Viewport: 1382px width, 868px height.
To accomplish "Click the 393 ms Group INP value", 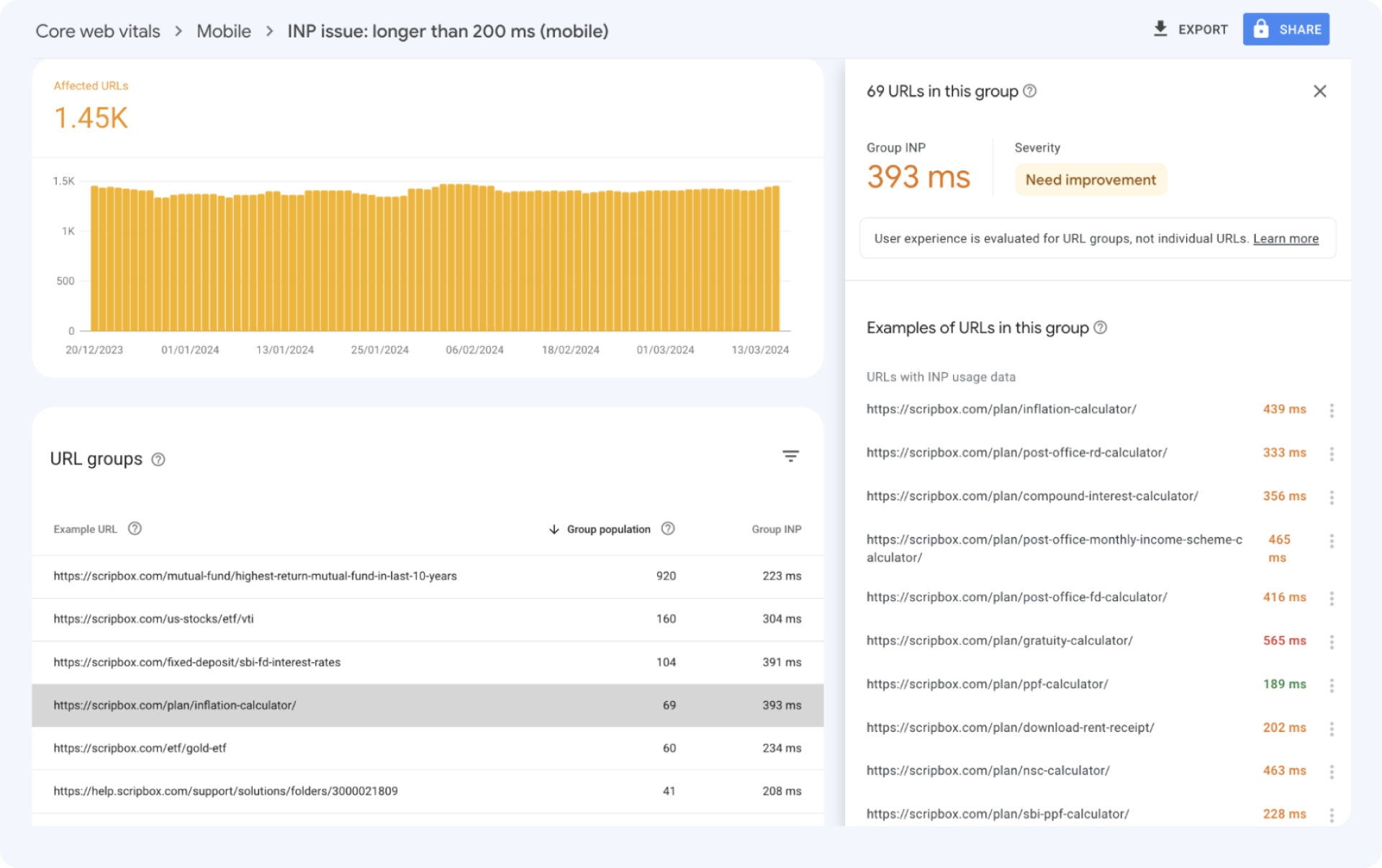I will 918,177.
